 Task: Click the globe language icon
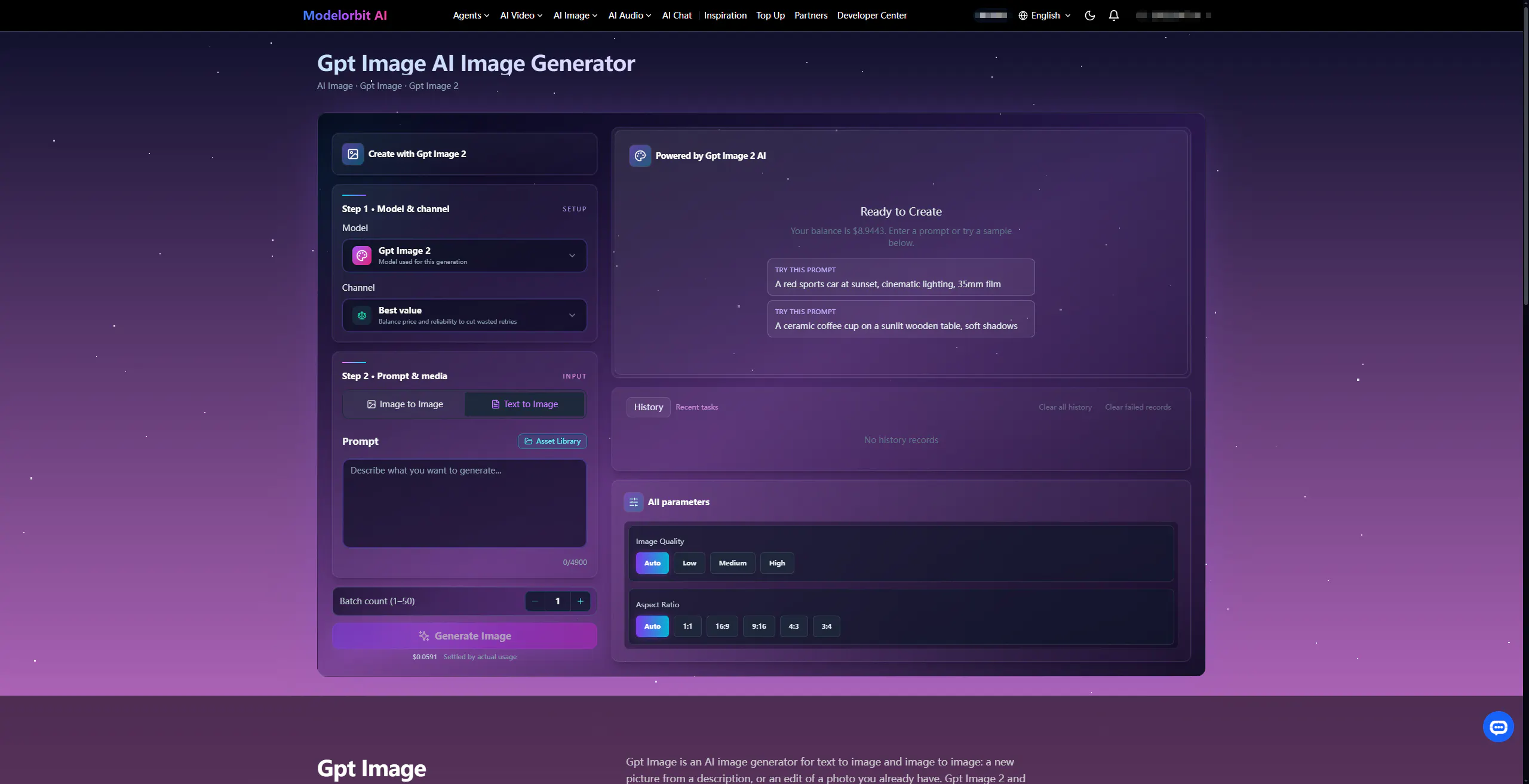[1023, 16]
